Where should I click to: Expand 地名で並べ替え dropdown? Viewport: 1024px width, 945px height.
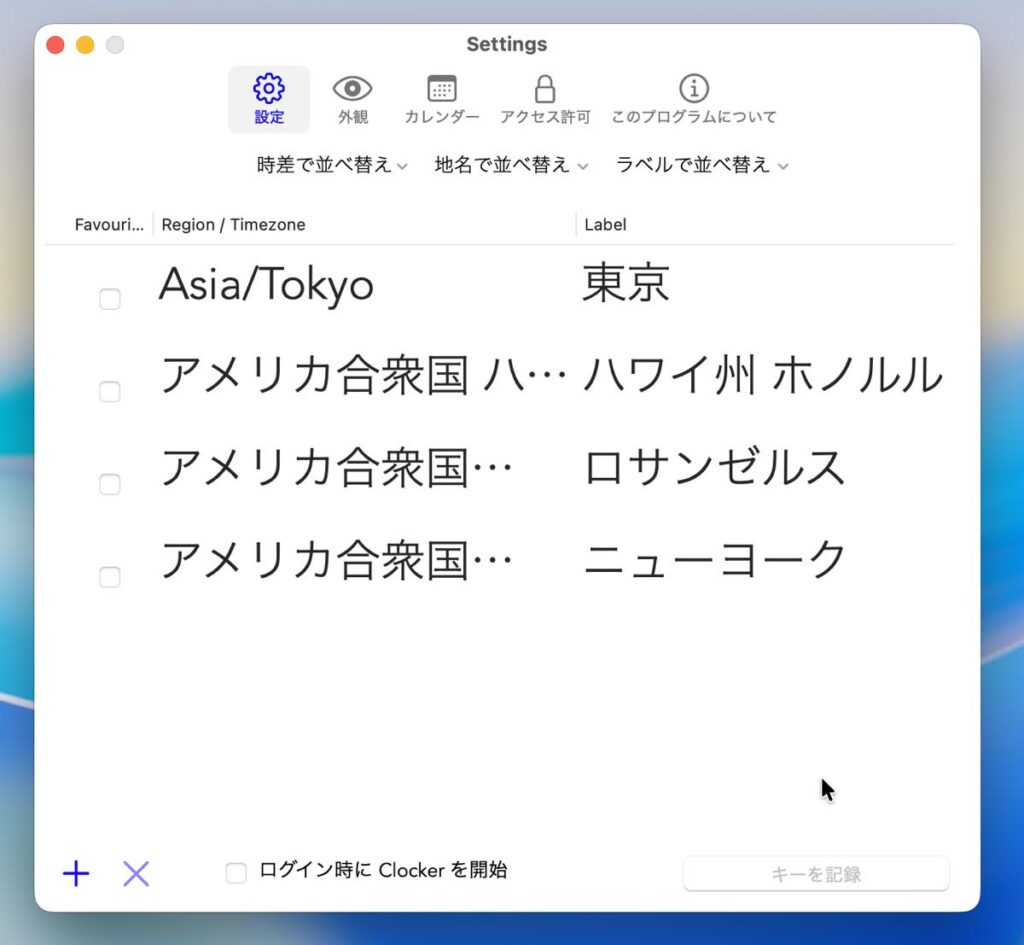point(510,166)
